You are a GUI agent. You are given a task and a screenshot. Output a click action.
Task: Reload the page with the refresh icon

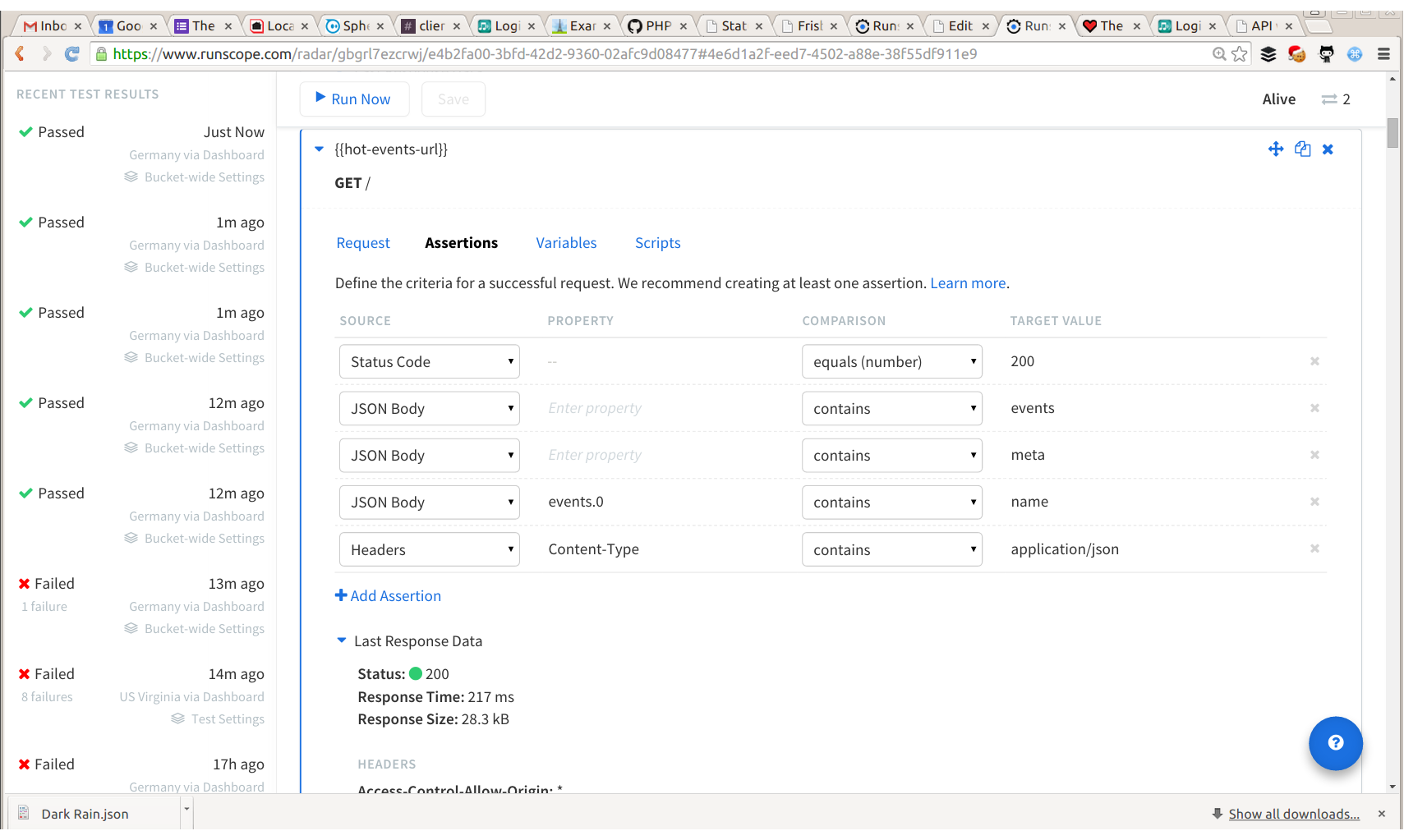click(72, 54)
